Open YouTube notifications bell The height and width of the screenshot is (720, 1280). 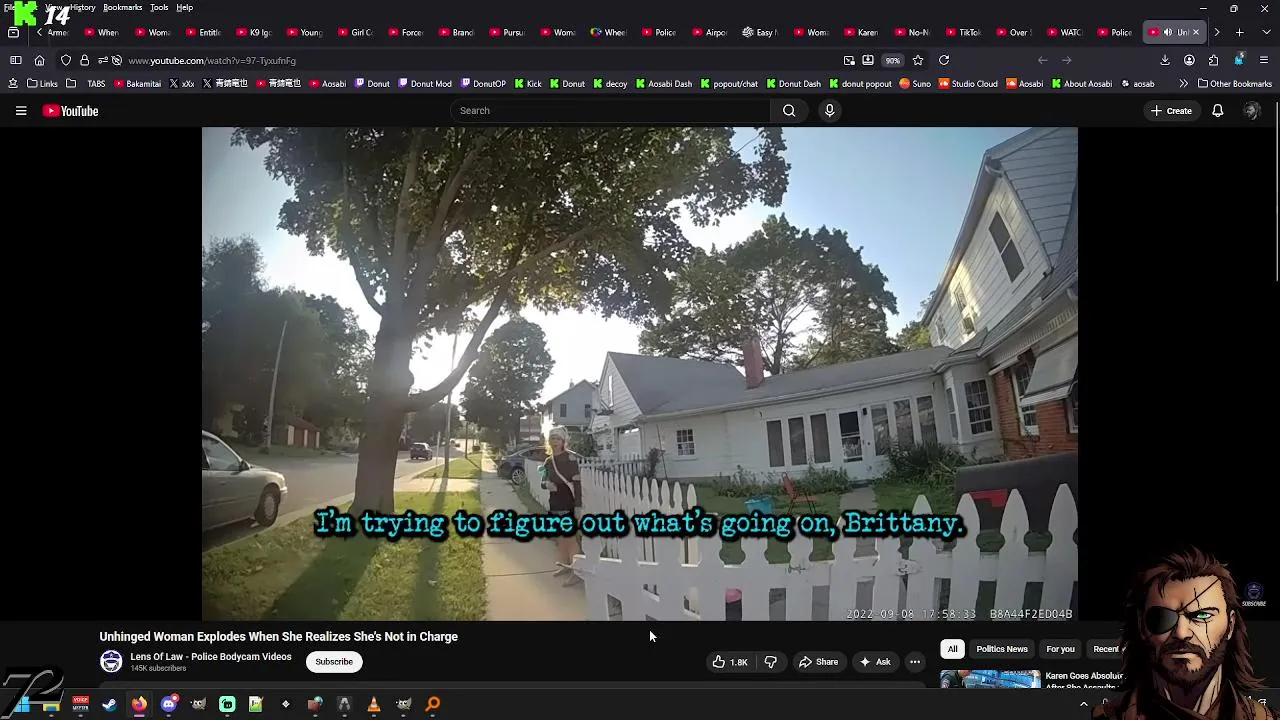[x=1218, y=111]
